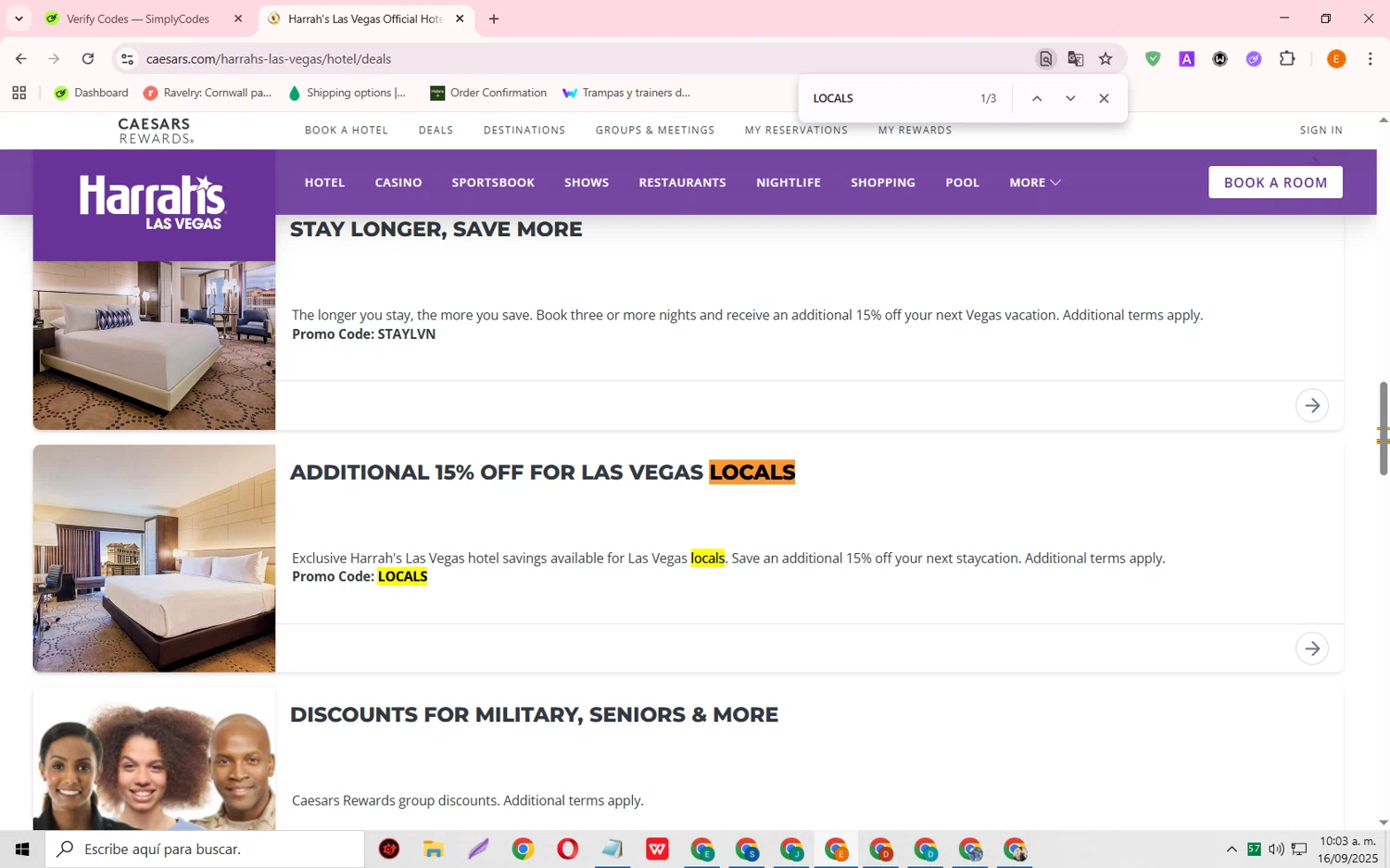Open the tab search dropdown arrow

[19, 19]
